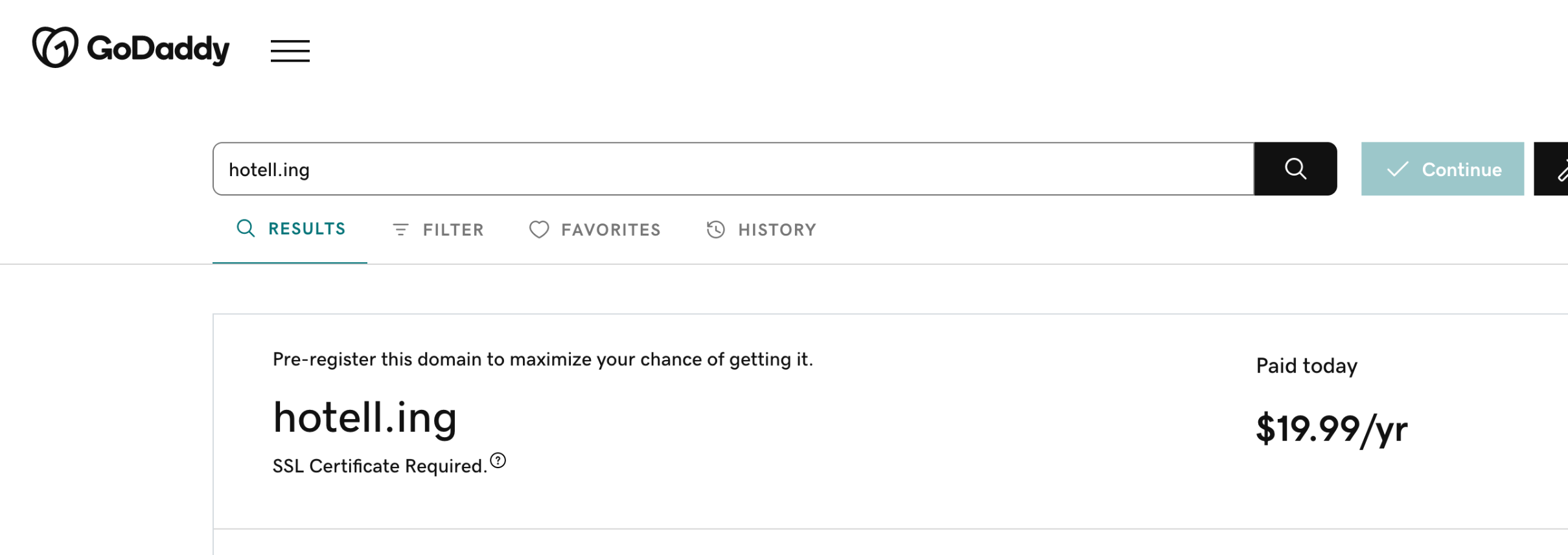Click the clock icon beside History
This screenshot has width=1568, height=555.
pos(715,230)
